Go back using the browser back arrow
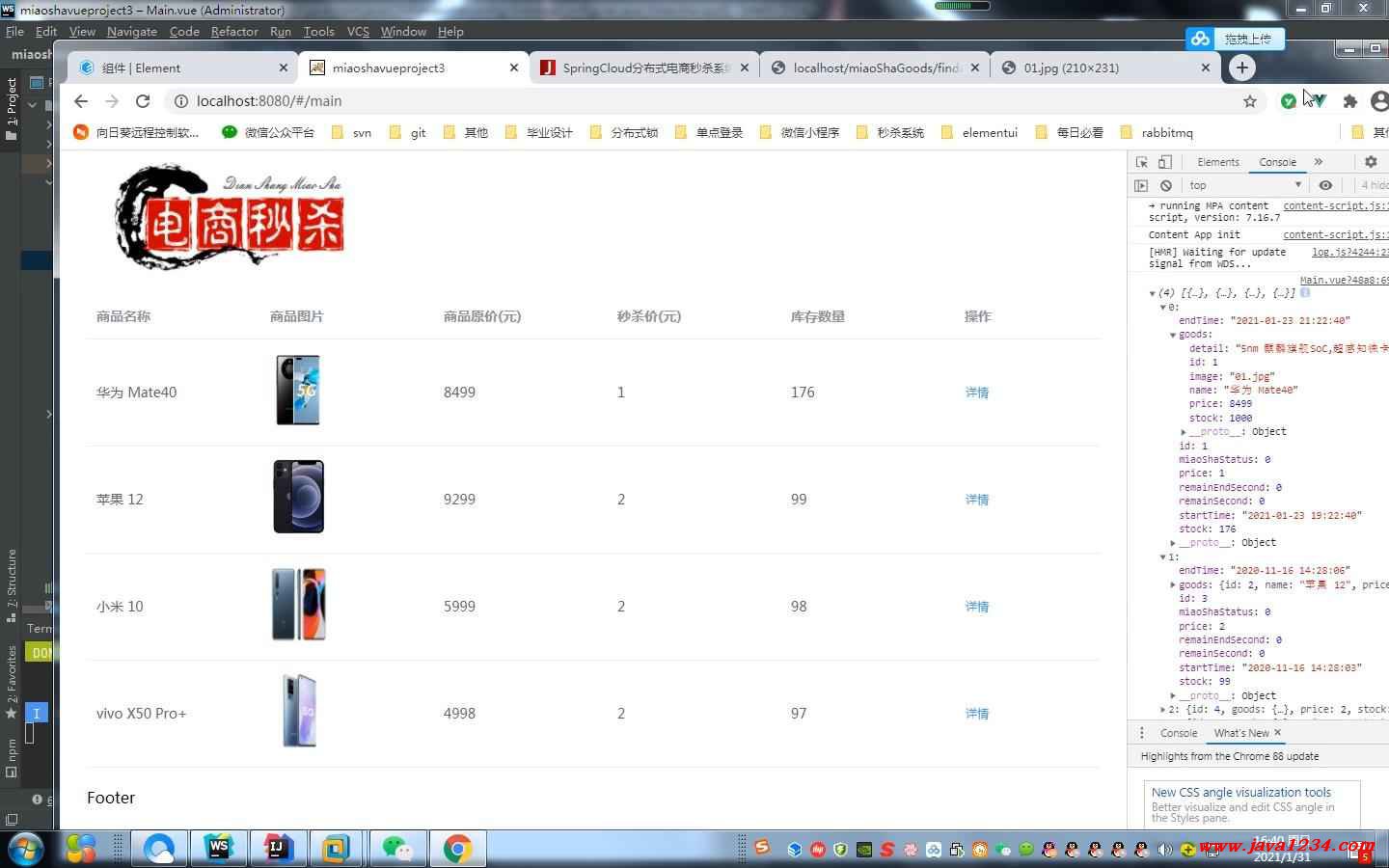The height and width of the screenshot is (868, 1389). point(81,101)
